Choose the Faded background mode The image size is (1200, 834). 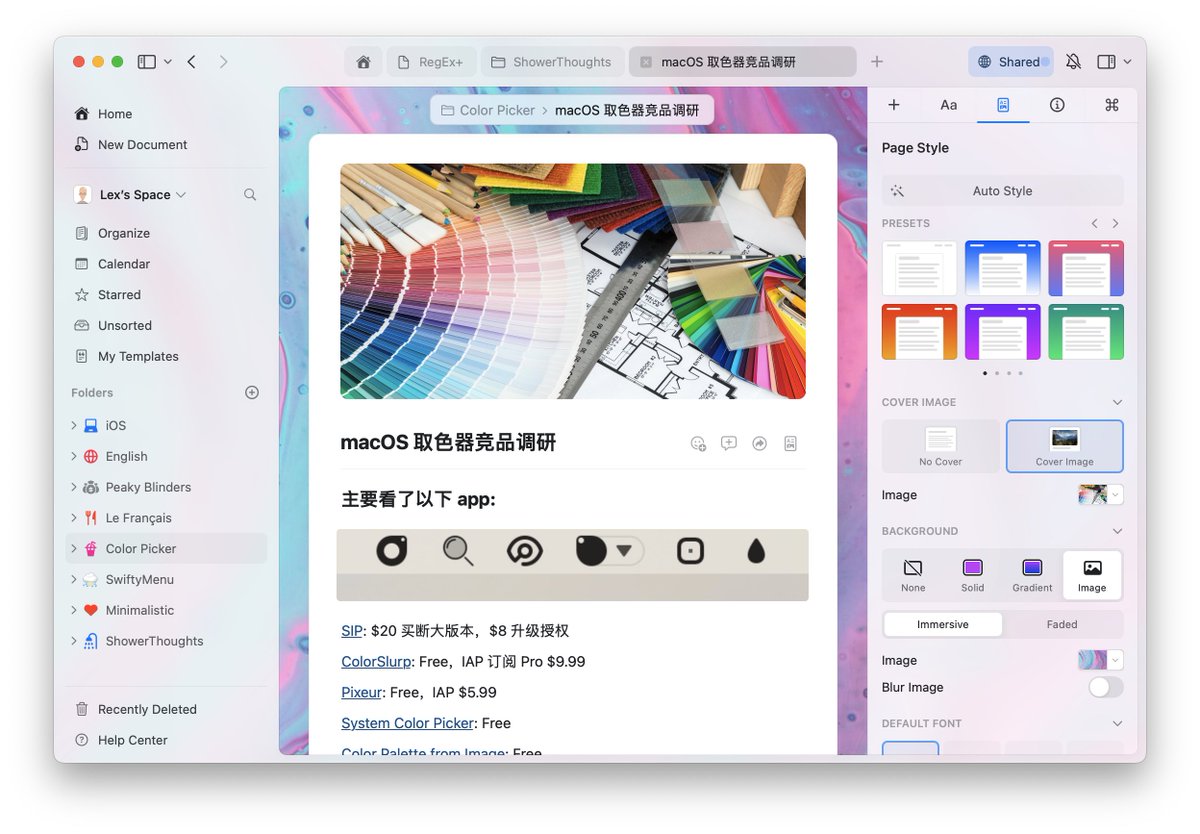point(1062,625)
